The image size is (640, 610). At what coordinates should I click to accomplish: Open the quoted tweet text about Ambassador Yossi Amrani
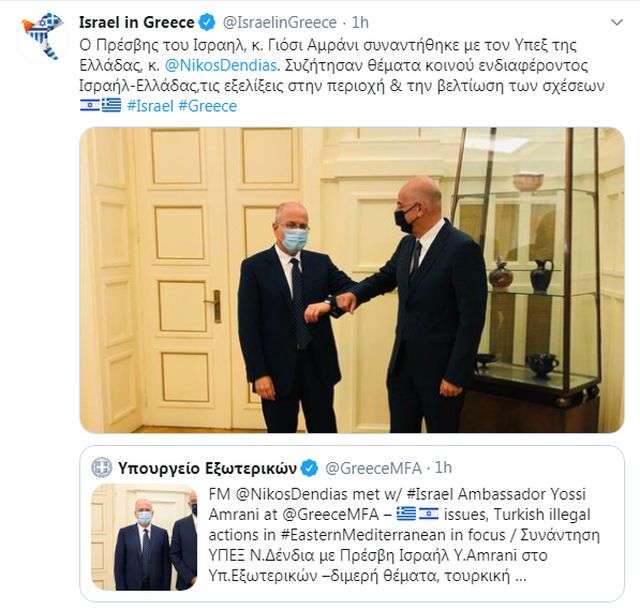tap(404, 535)
